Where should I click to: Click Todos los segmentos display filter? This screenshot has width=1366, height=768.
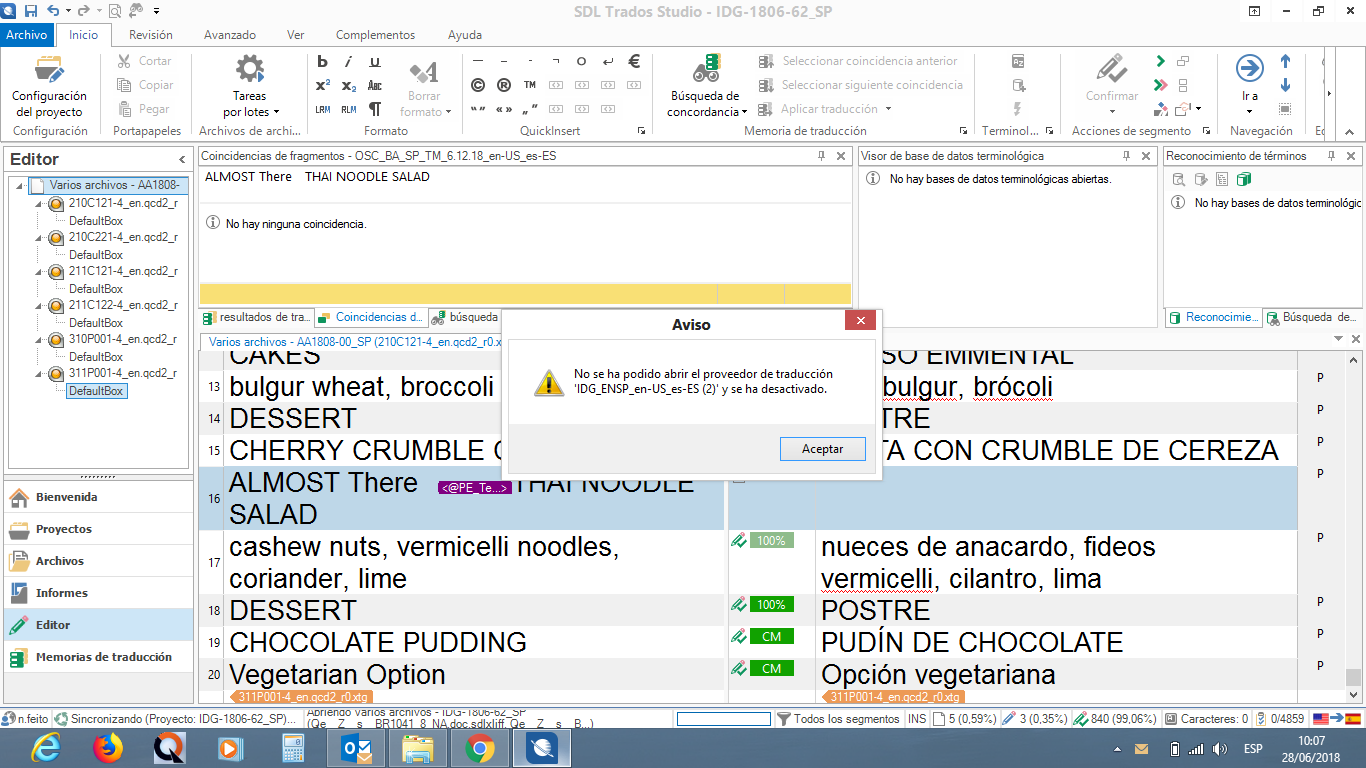(x=838, y=719)
